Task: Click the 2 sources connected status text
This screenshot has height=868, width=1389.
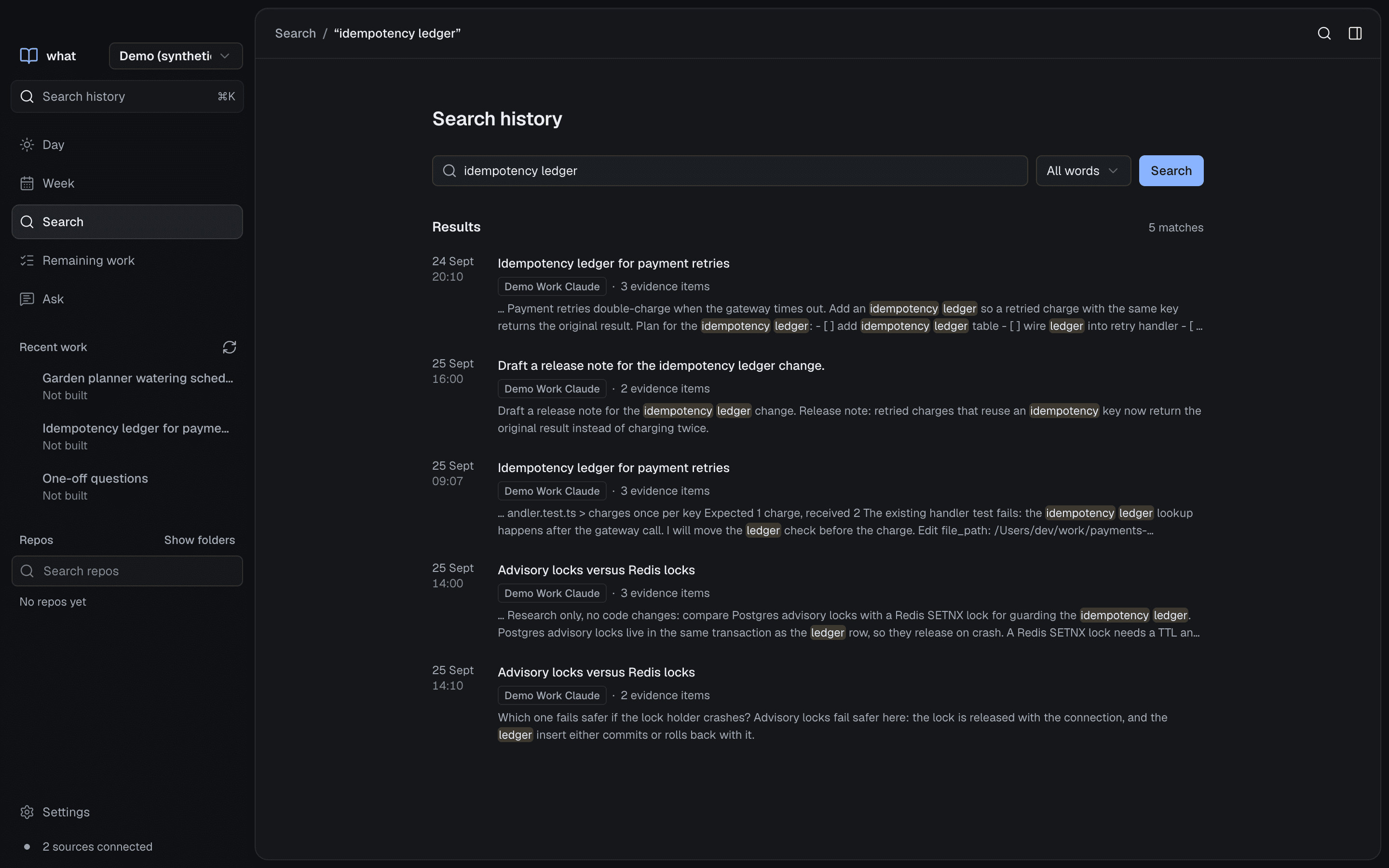Action: pyautogui.click(x=97, y=847)
